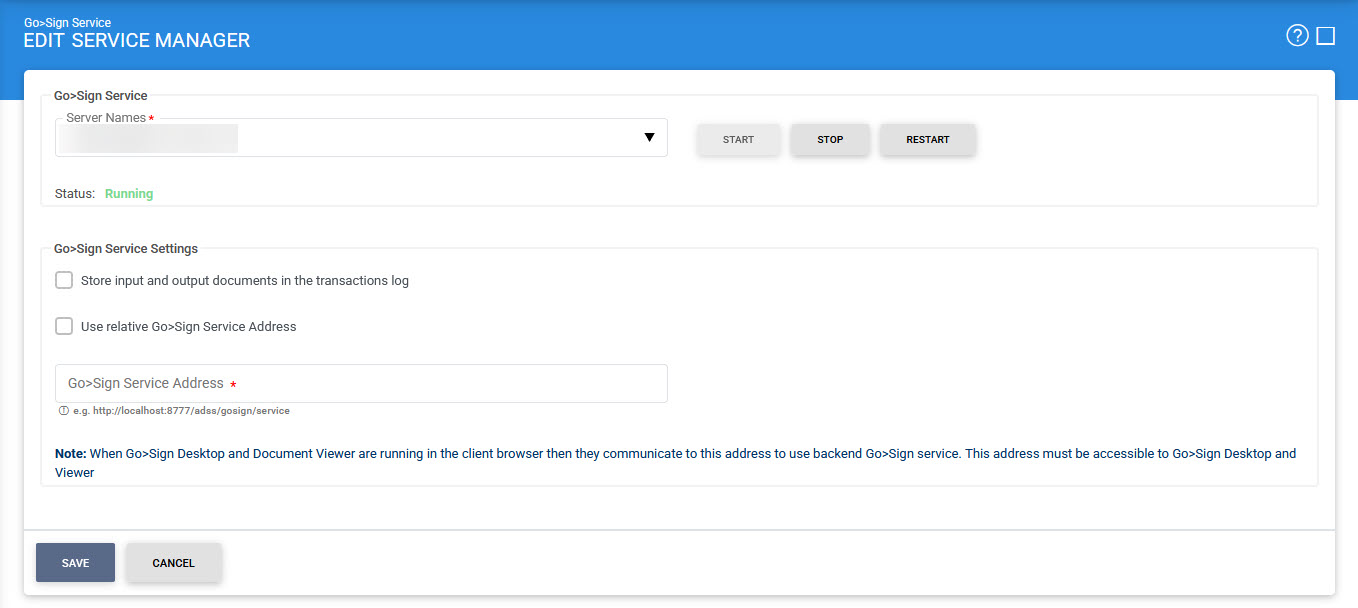The image size is (1358, 608).
Task: Click the 'Store input and output documents' label
Action: 245,281
